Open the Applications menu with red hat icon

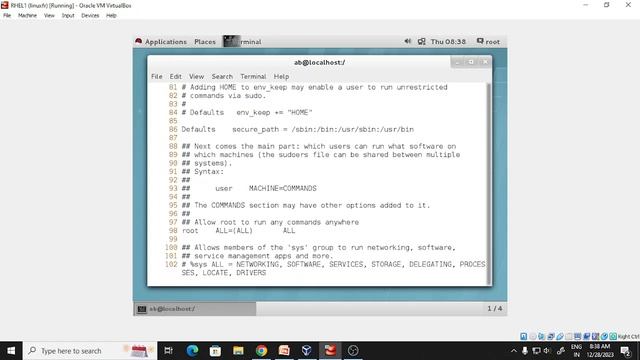click(x=160, y=42)
